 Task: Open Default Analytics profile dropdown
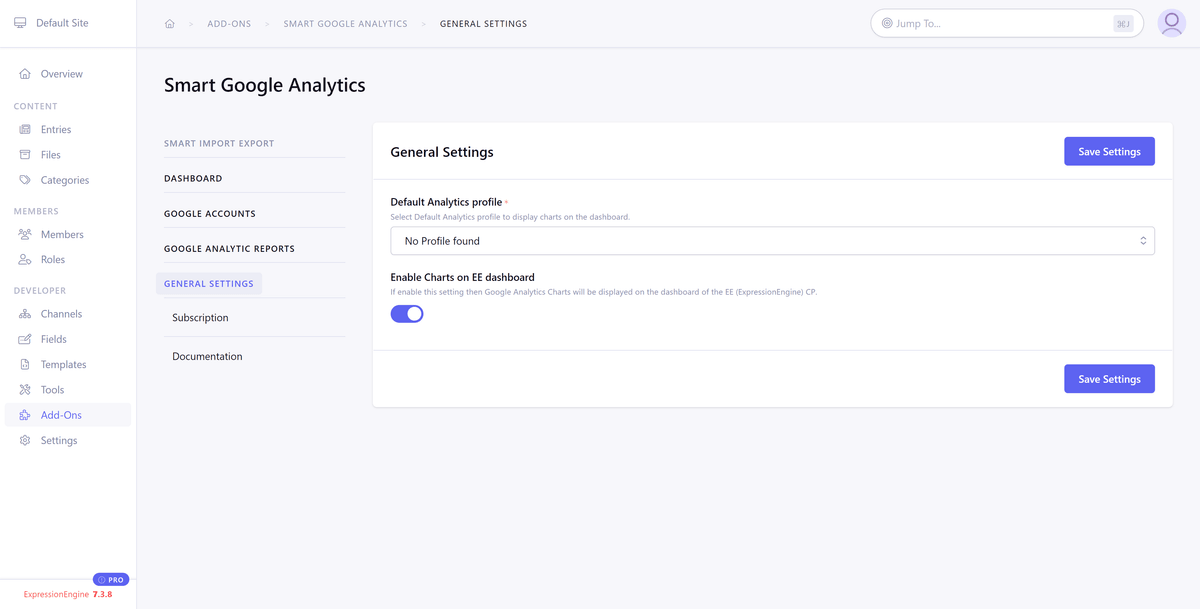click(x=771, y=241)
